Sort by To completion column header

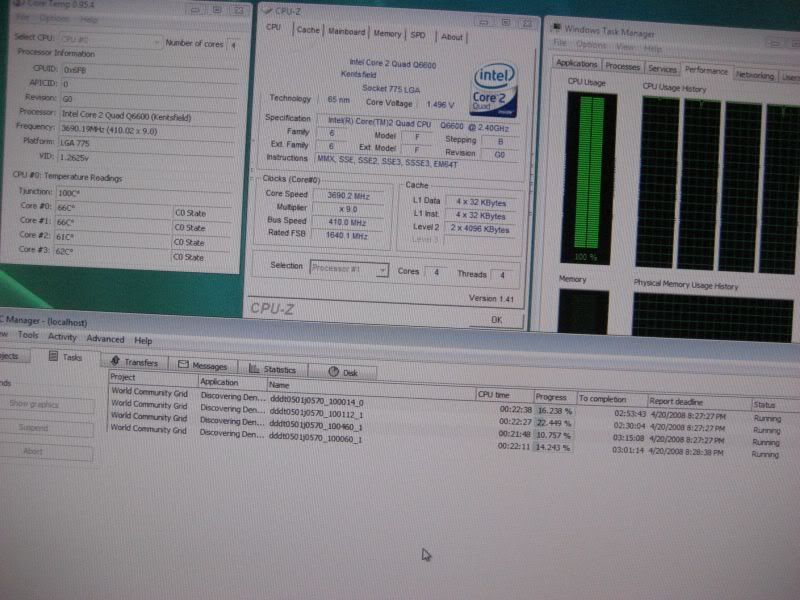(x=611, y=399)
